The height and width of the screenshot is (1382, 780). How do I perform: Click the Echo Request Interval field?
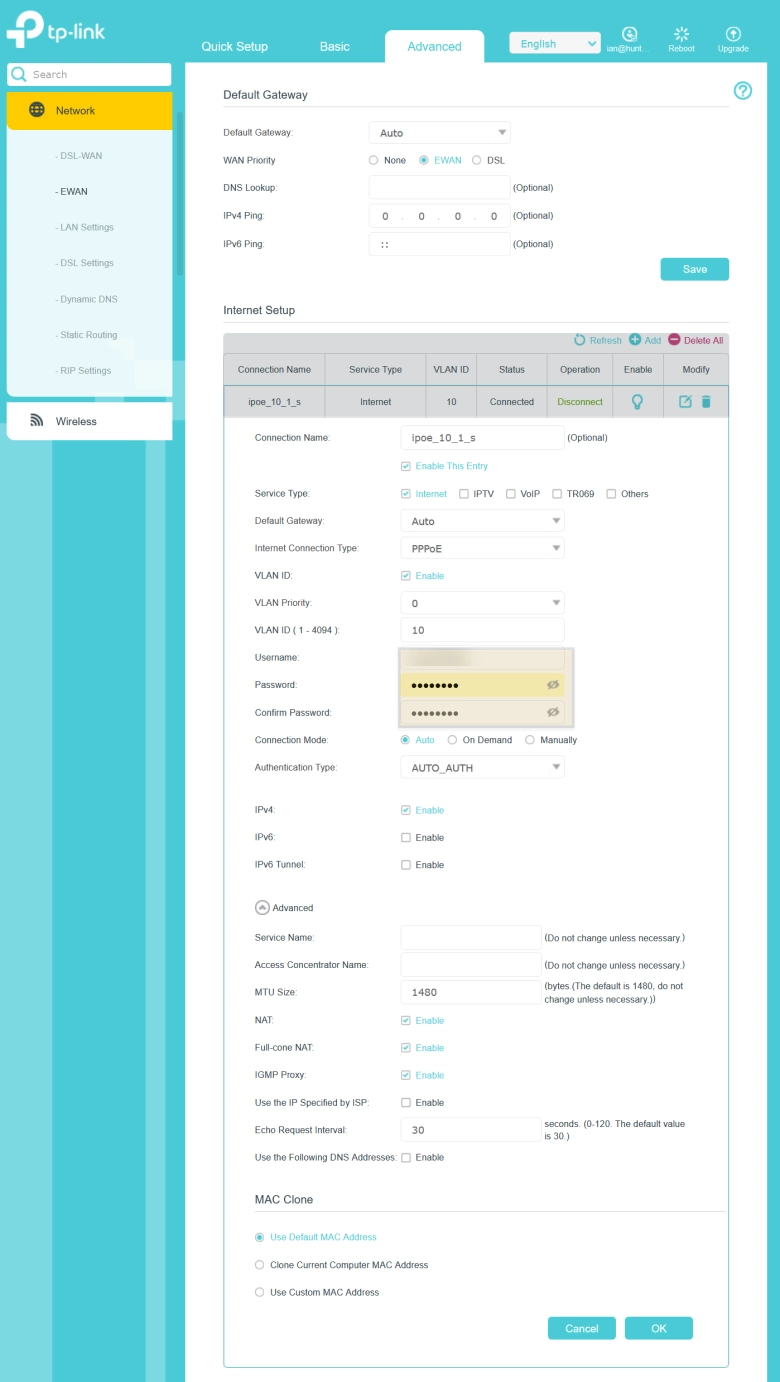tap(471, 1129)
